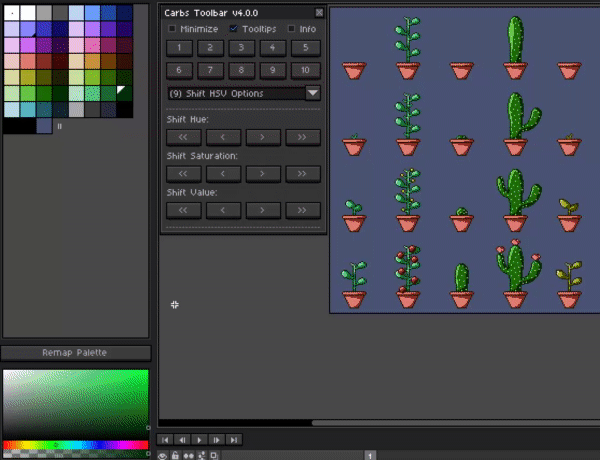
Task: Click the Remap Palette button
Action: click(75, 353)
